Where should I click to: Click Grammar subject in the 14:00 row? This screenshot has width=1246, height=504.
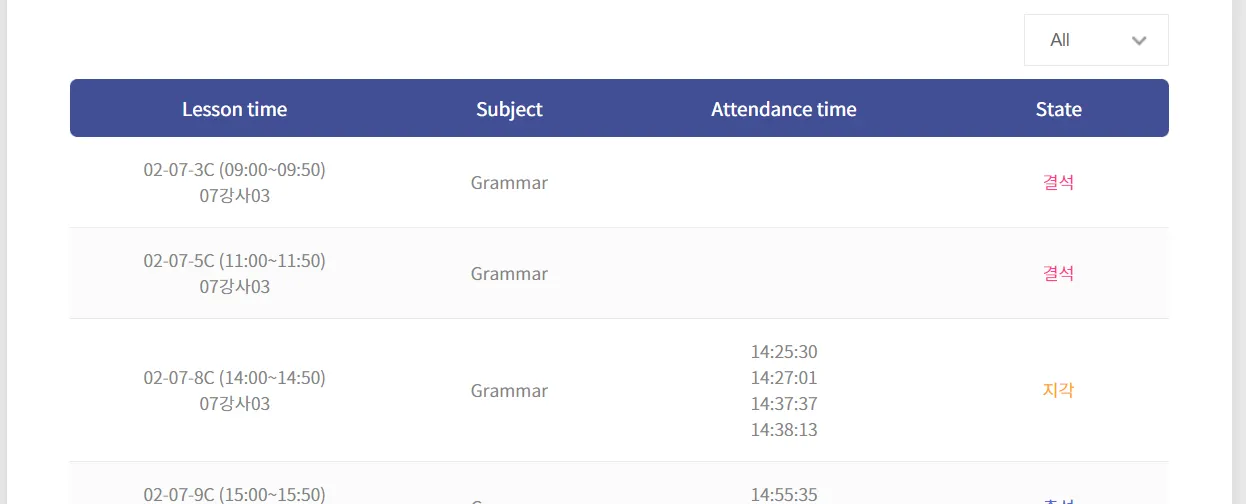tap(509, 391)
